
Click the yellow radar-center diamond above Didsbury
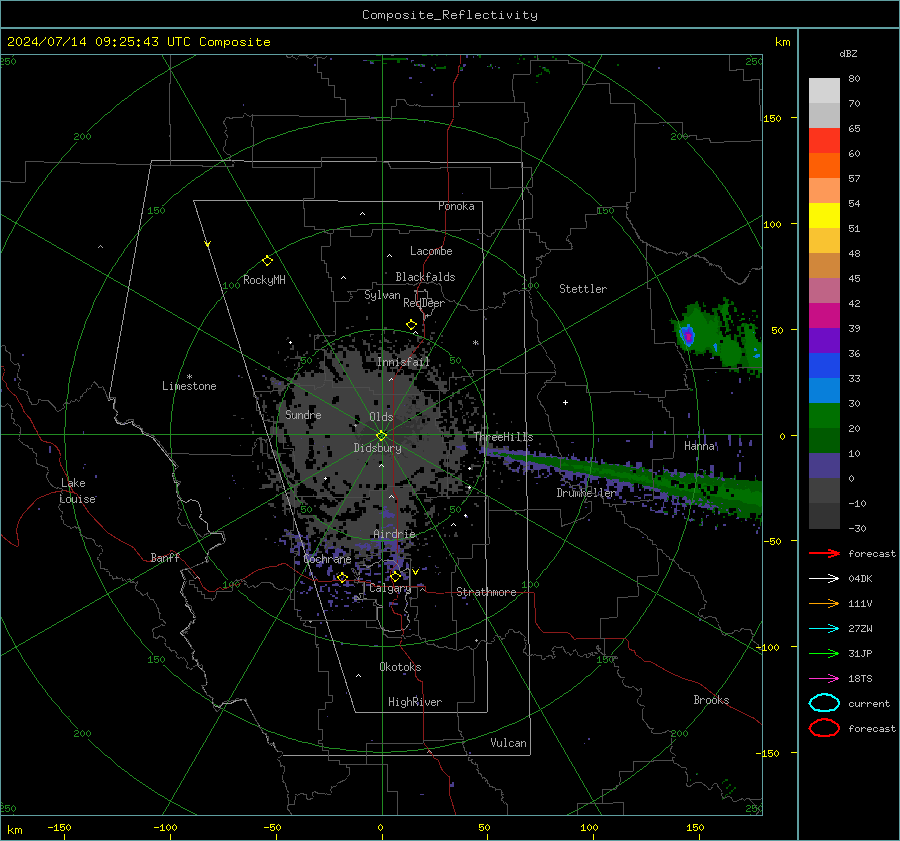tap(381, 436)
